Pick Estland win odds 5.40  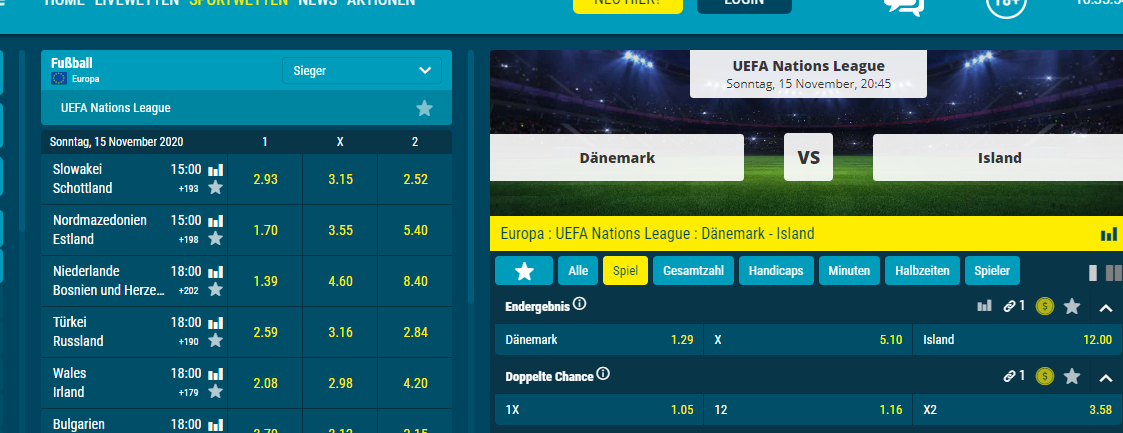[x=415, y=230]
